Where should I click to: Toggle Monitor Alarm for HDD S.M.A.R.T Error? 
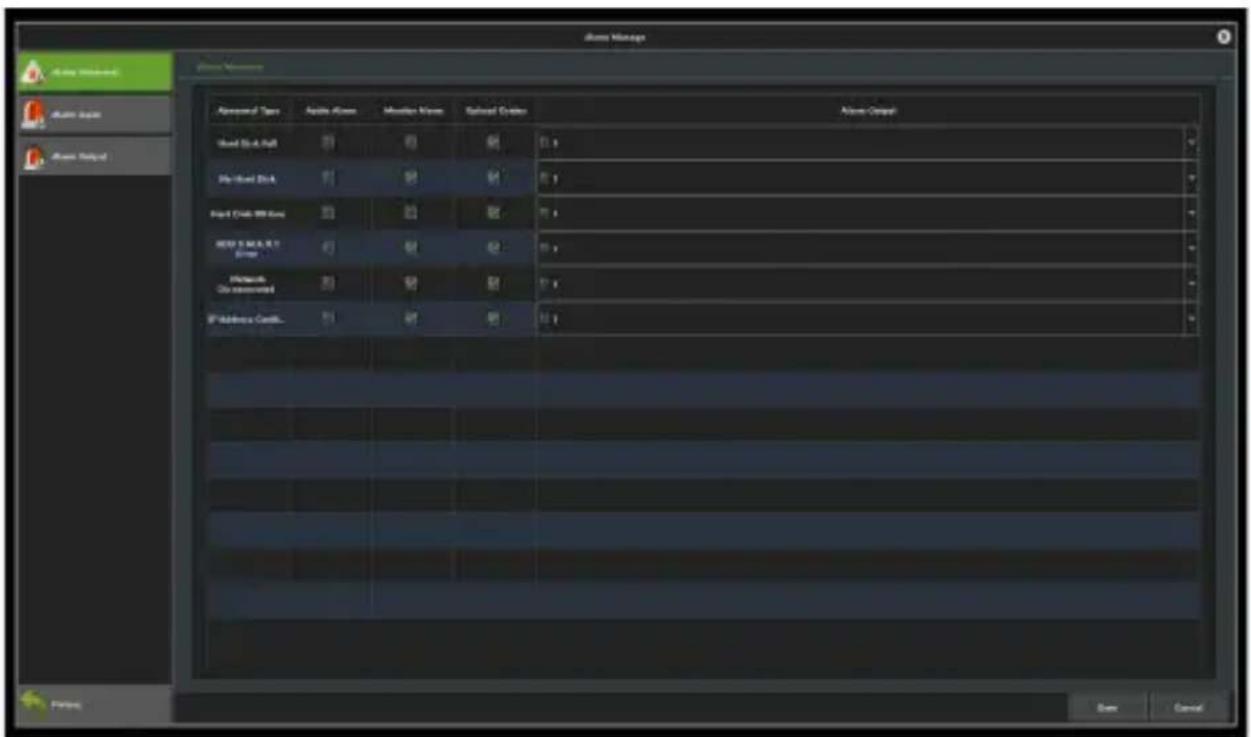[410, 248]
